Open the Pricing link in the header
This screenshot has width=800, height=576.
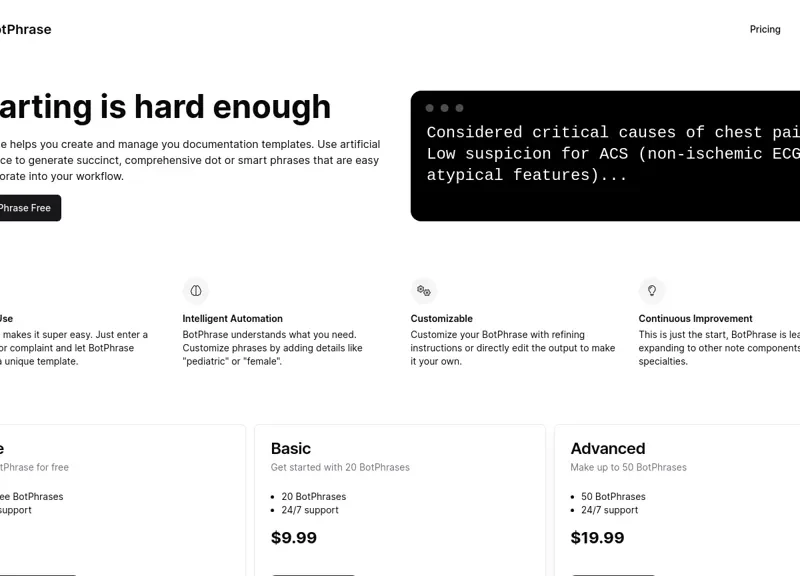pyautogui.click(x=765, y=30)
